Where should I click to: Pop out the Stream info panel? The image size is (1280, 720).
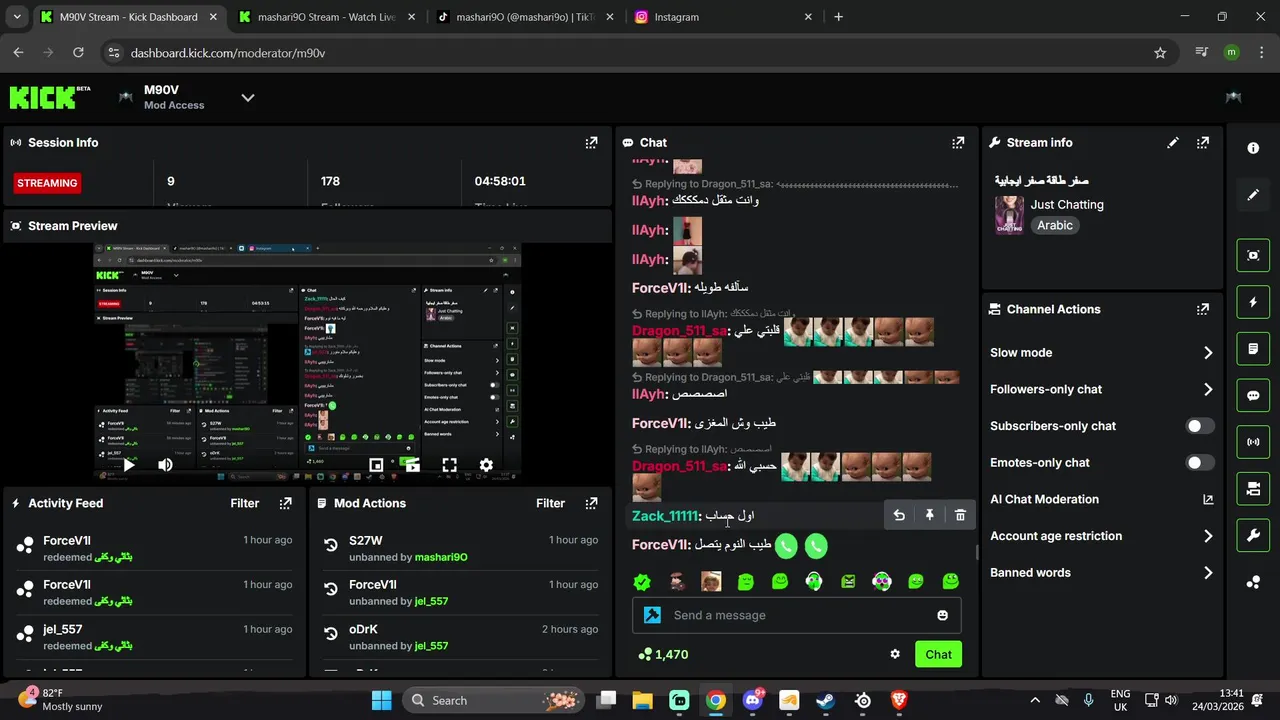(1203, 143)
